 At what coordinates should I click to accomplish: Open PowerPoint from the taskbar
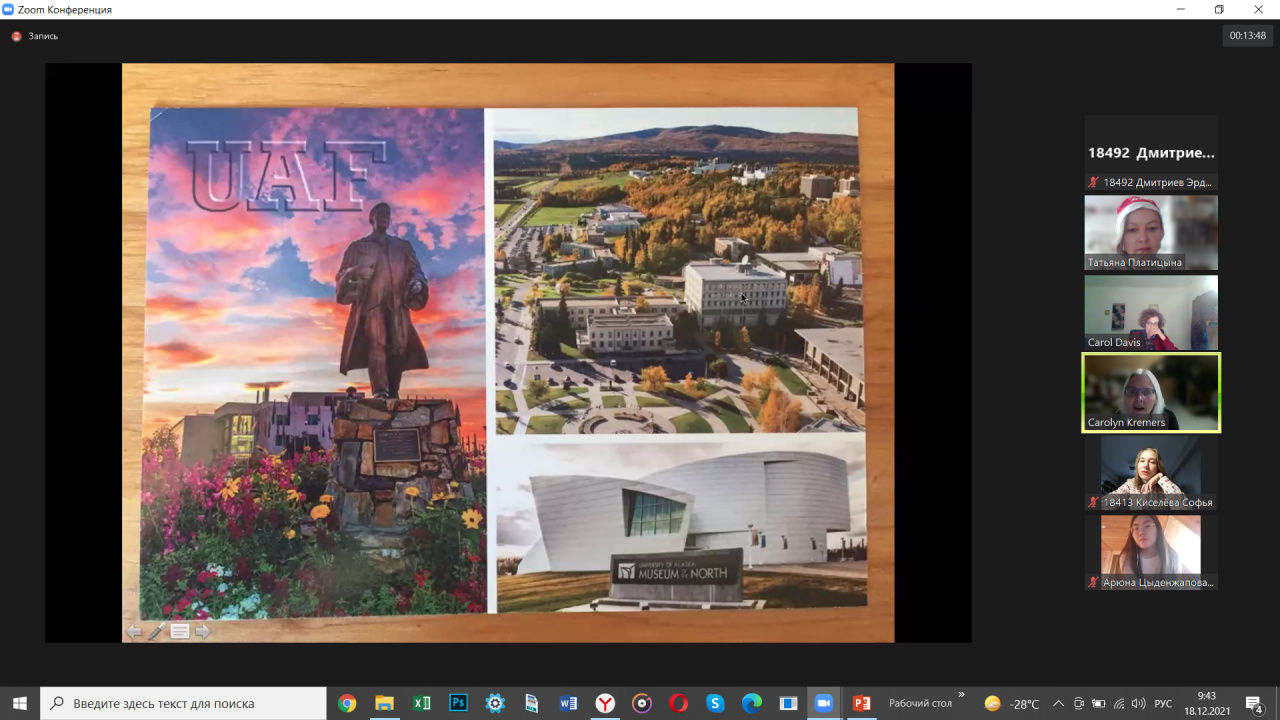[861, 703]
